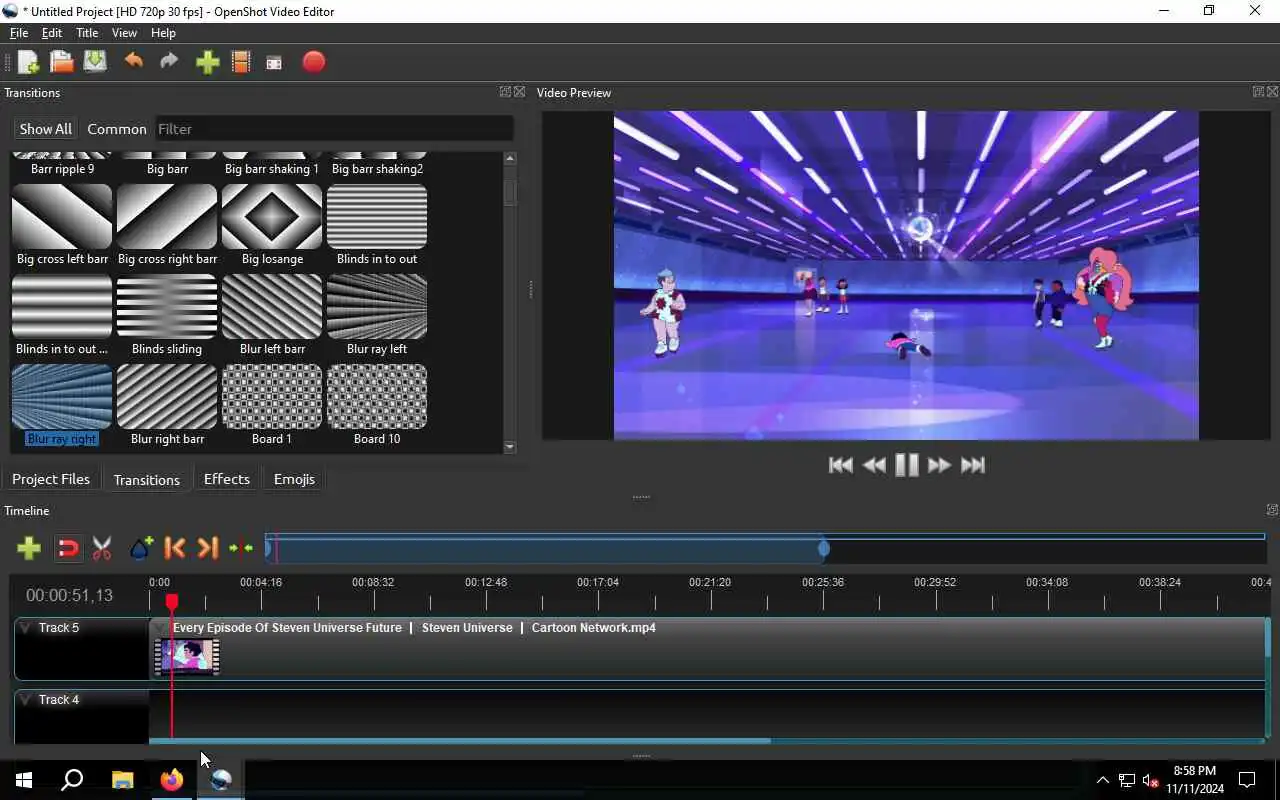Adjust the timeline zoom slider right handle
1280x800 pixels.
pos(824,548)
